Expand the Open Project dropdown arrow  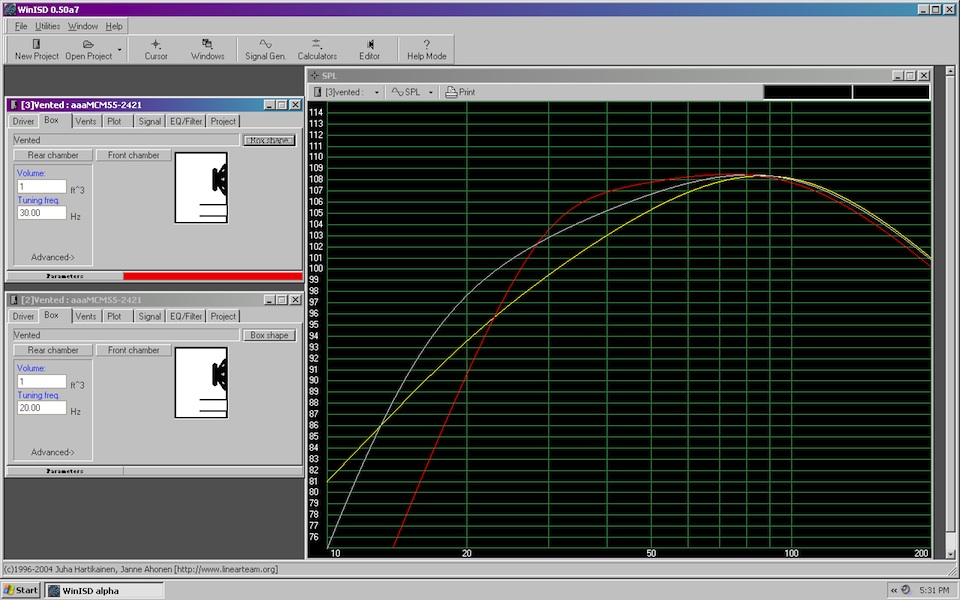click(x=119, y=49)
